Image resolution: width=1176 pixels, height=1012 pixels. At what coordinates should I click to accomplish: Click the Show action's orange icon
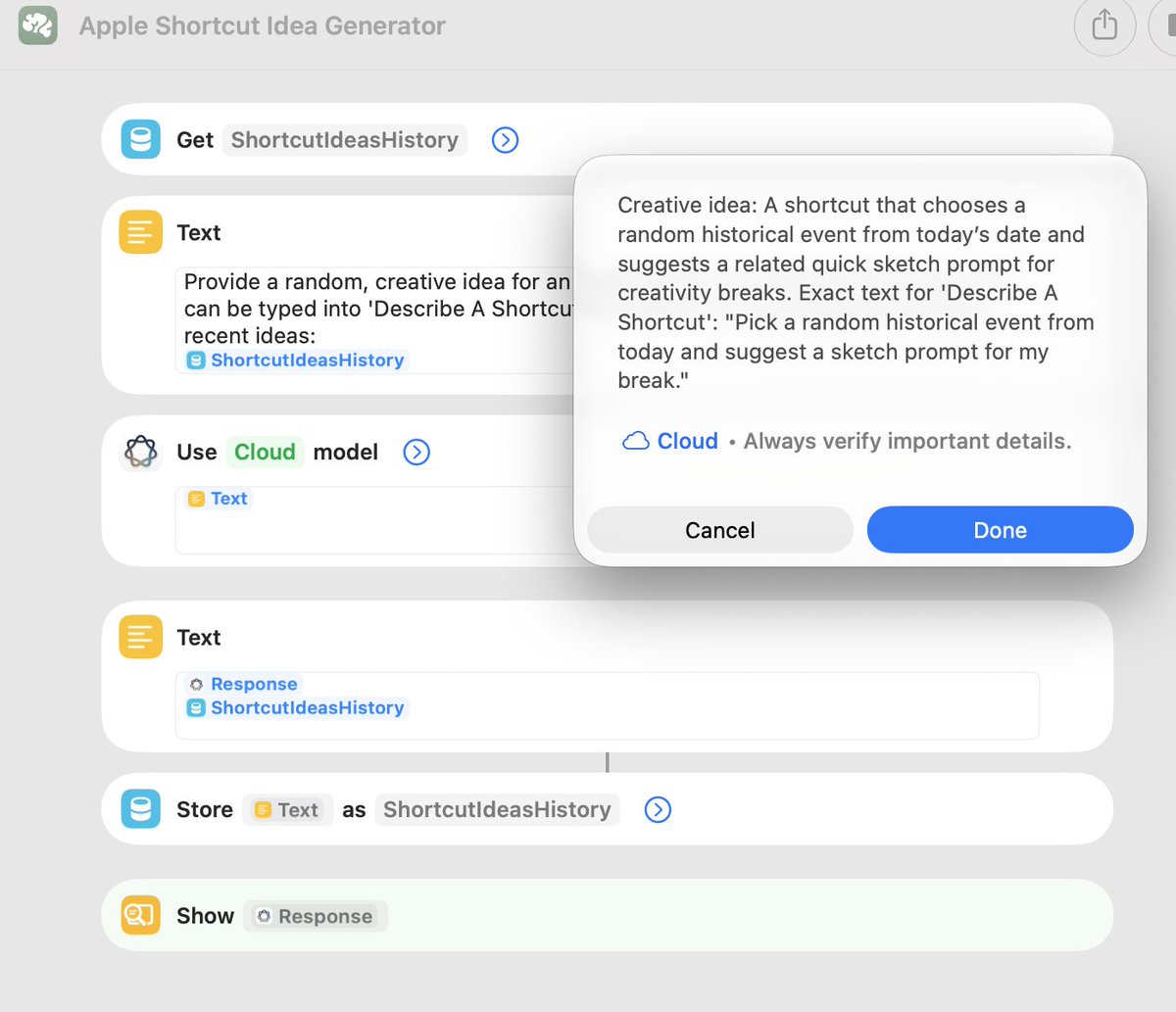pos(140,915)
